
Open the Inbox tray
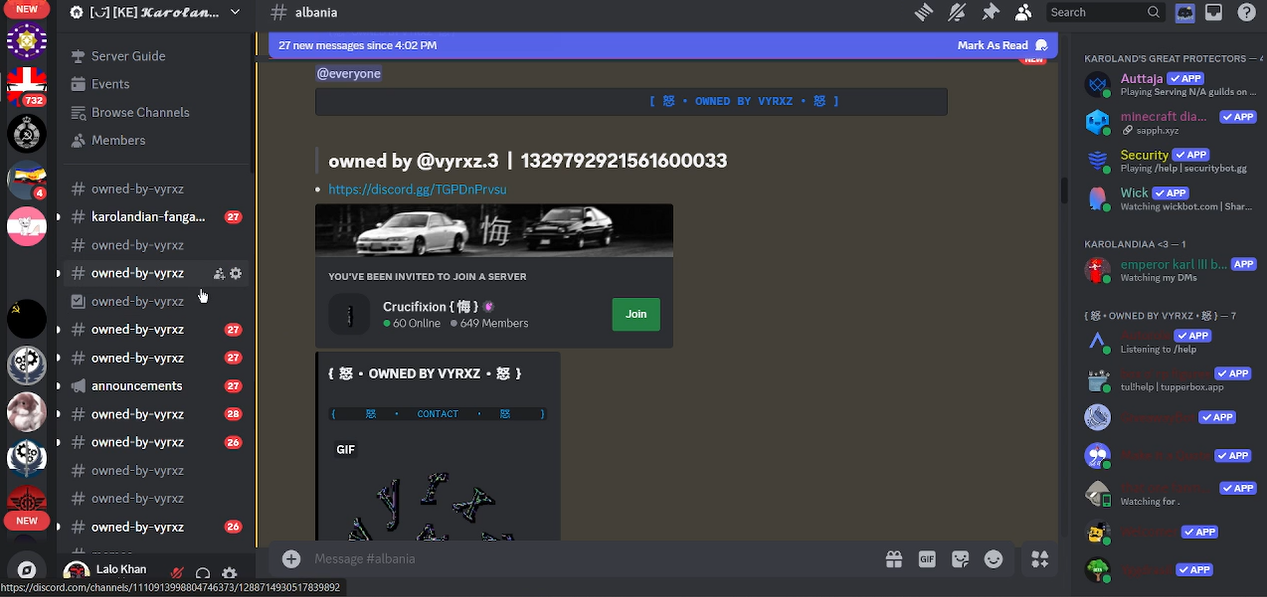point(1213,13)
